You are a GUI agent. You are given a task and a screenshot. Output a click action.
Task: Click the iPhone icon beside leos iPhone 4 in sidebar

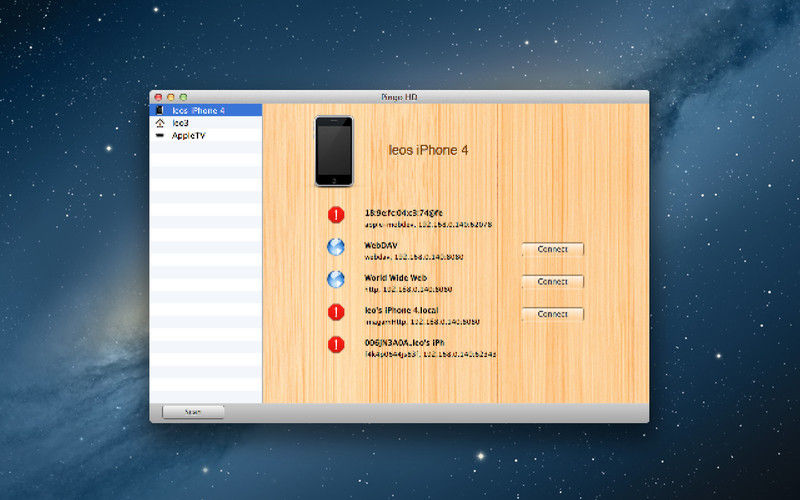(160, 110)
